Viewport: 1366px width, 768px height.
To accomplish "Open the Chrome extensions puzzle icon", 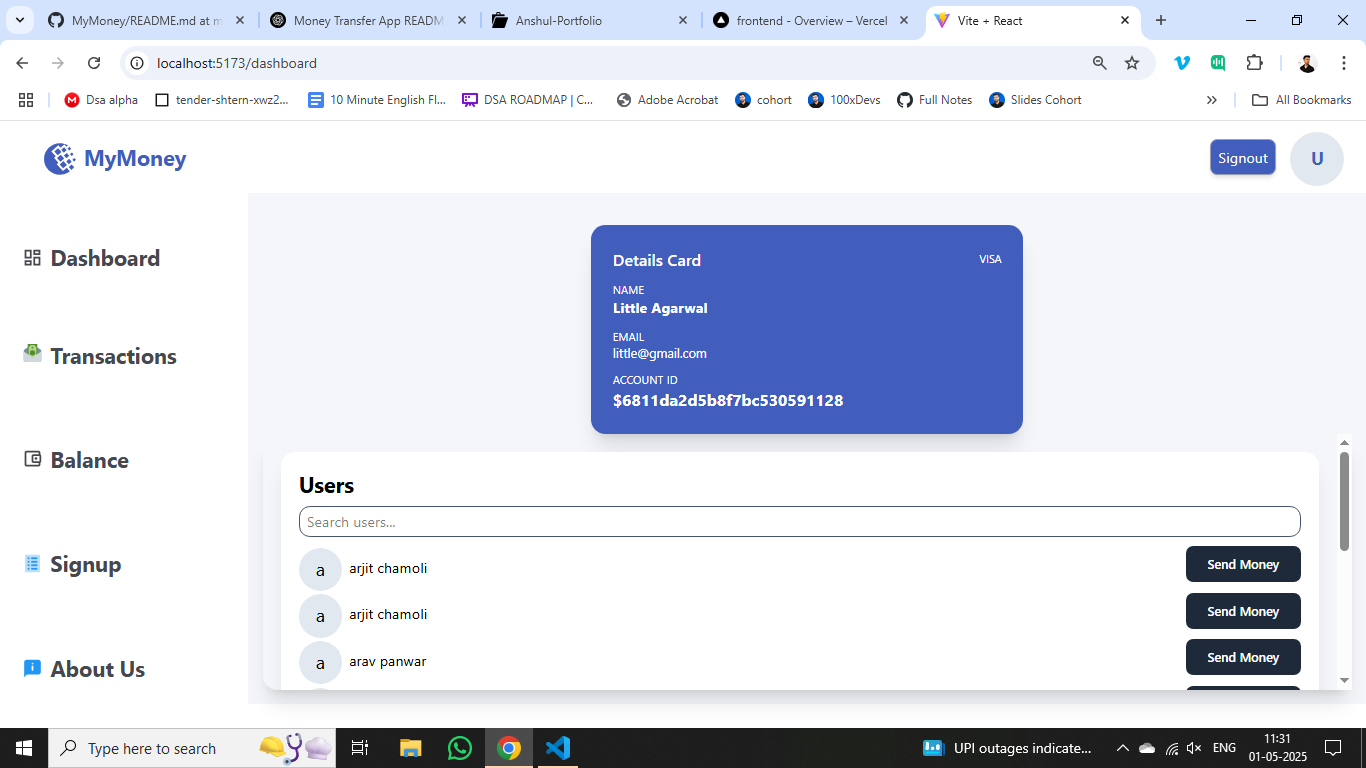I will click(x=1254, y=63).
